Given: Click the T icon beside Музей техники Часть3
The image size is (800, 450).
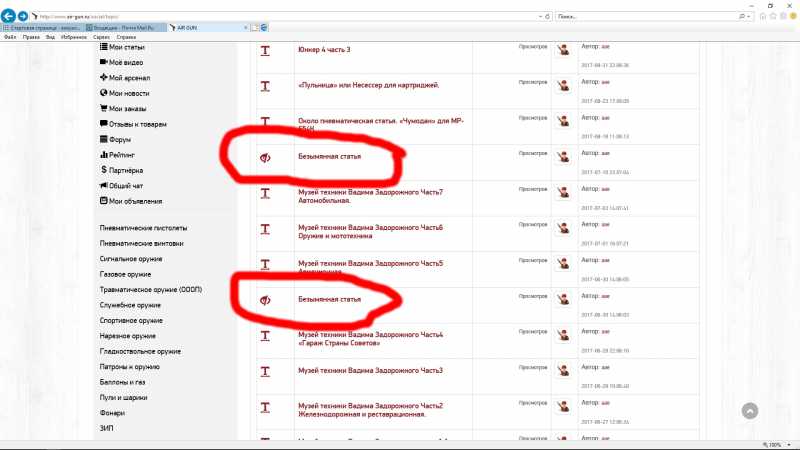Looking at the screenshot, I should click(x=265, y=371).
